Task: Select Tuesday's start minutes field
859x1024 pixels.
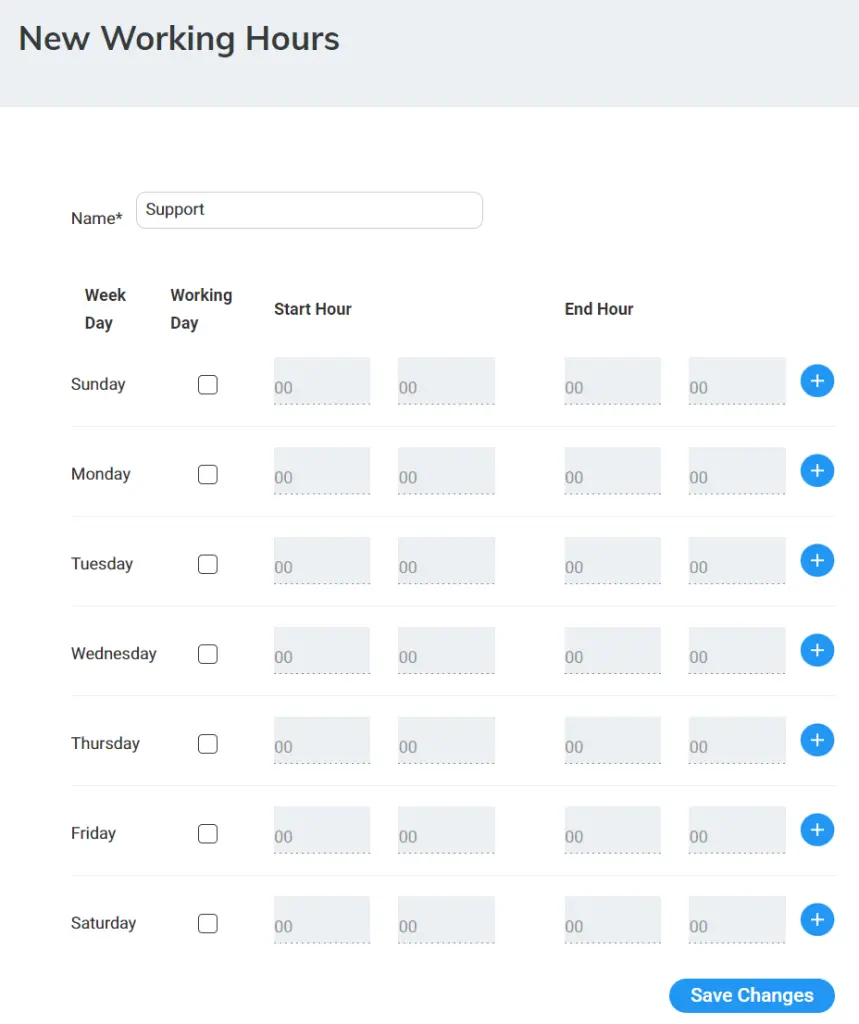Action: (446, 560)
